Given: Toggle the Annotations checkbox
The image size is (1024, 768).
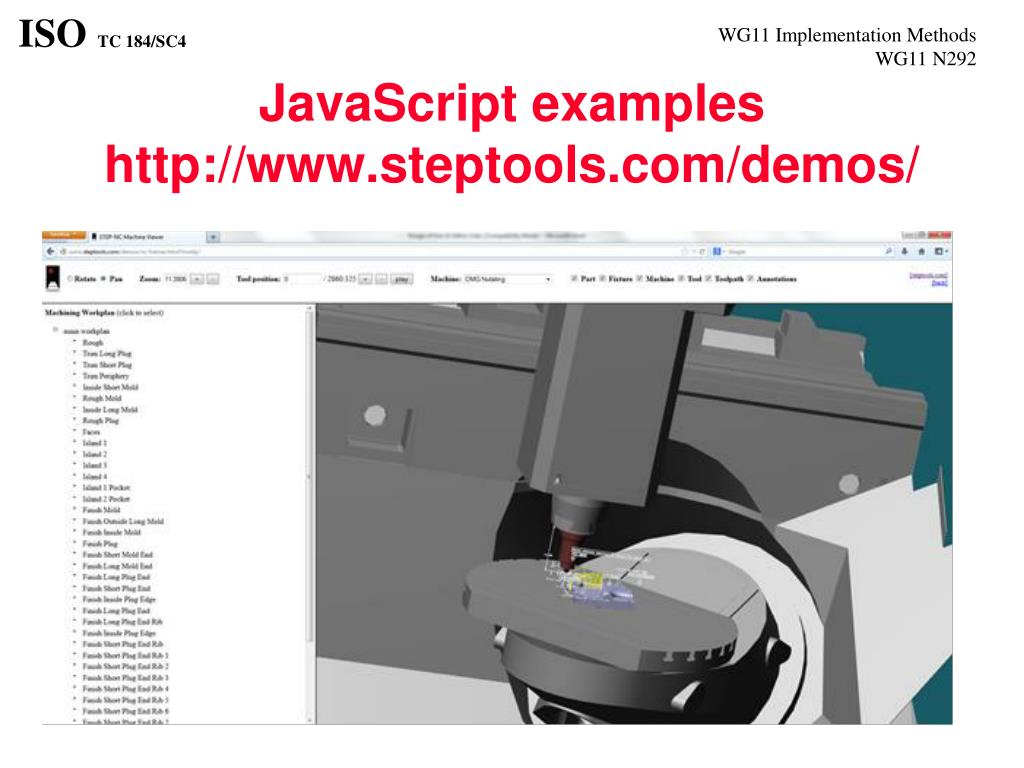Looking at the screenshot, I should (x=750, y=279).
